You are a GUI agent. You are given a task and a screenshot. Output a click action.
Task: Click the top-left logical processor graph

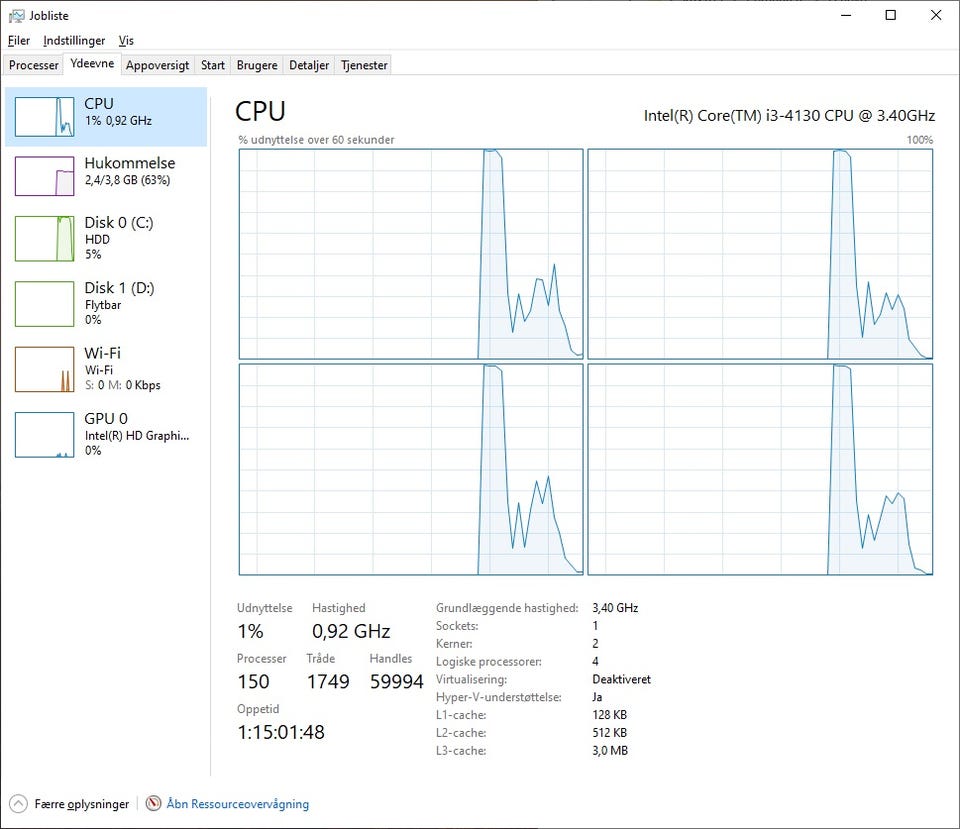coord(411,254)
